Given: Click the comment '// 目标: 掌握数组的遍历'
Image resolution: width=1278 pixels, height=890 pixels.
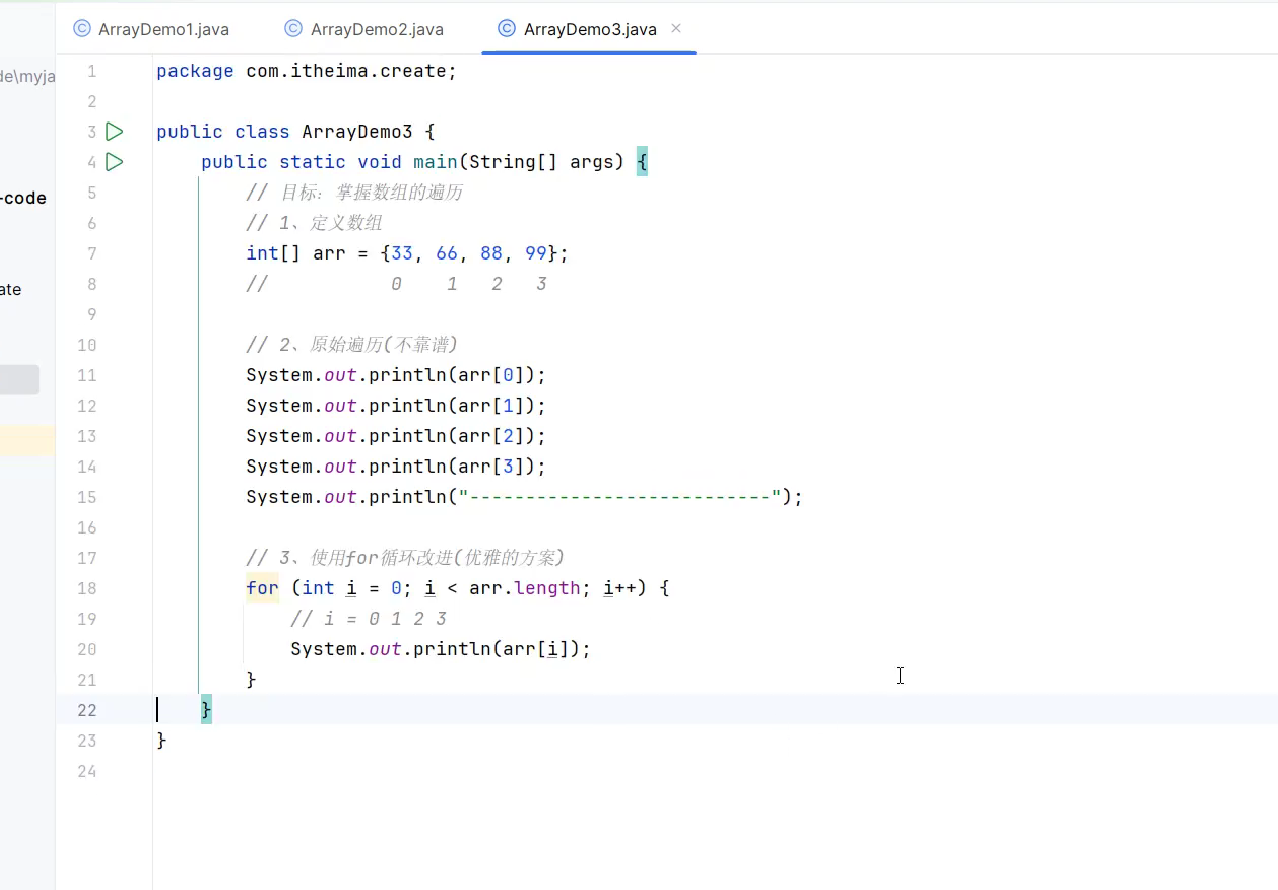Looking at the screenshot, I should pos(354,193).
